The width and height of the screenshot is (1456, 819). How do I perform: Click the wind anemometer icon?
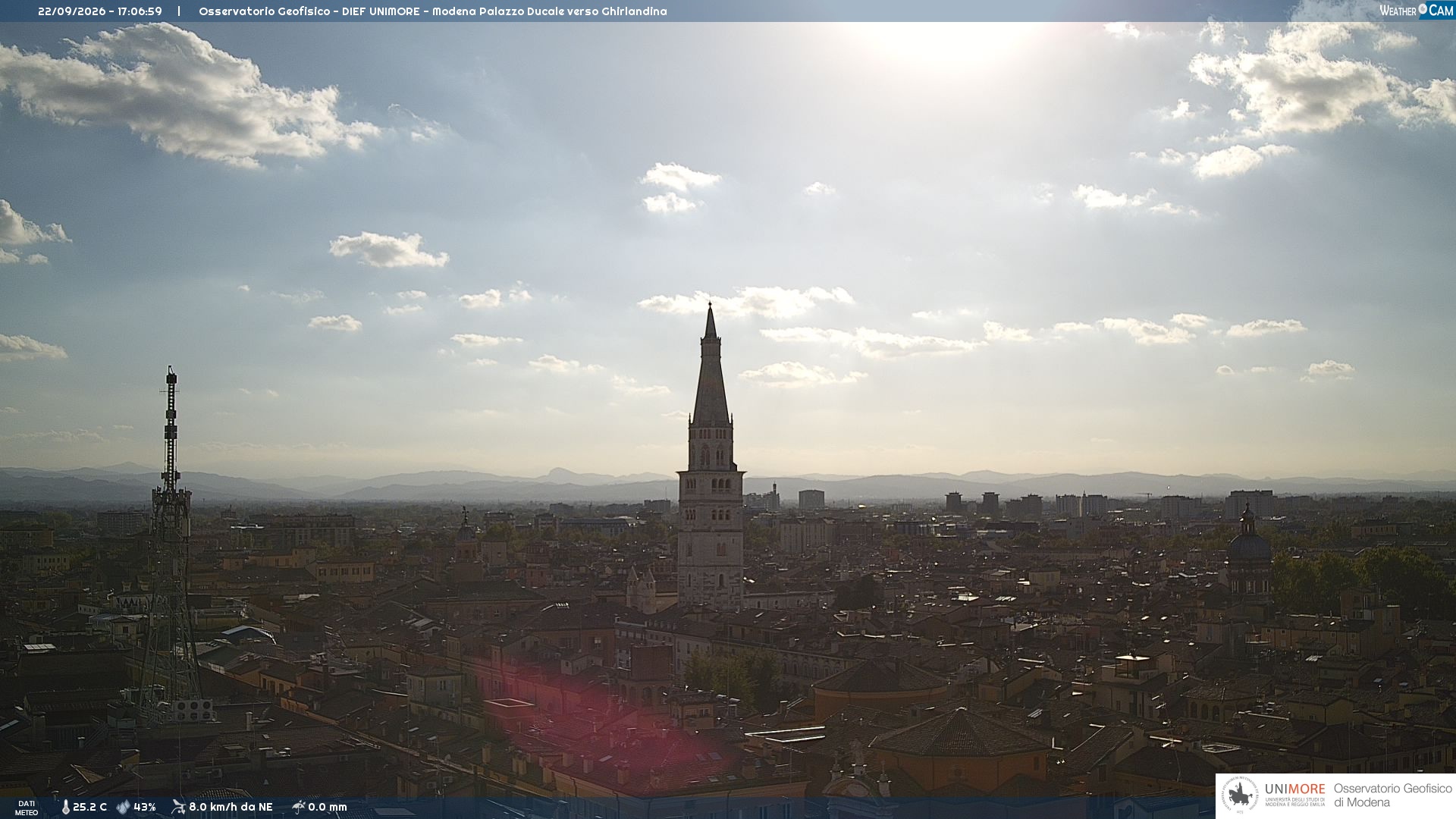tap(178, 807)
